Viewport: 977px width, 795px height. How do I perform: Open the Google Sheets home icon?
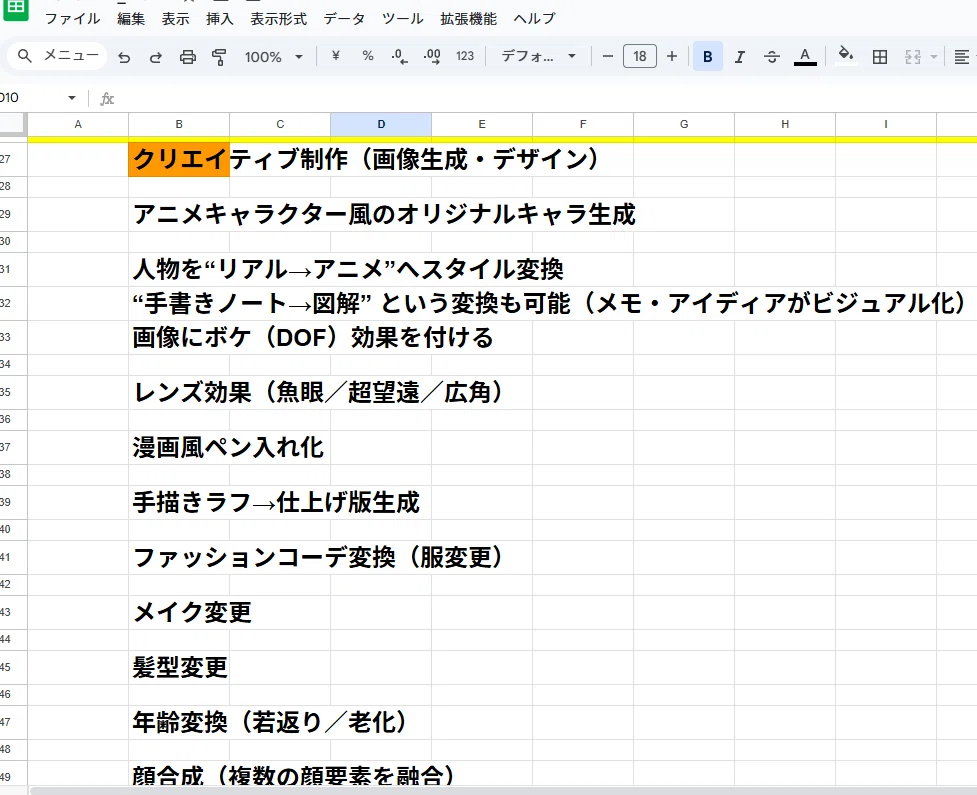pos(16,9)
